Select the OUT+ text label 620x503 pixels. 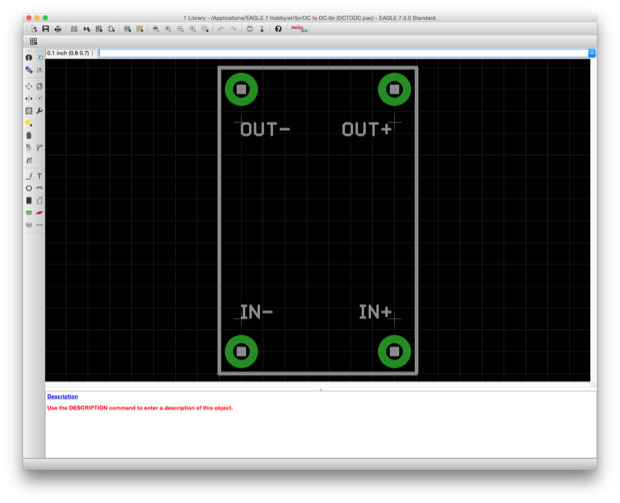367,130
